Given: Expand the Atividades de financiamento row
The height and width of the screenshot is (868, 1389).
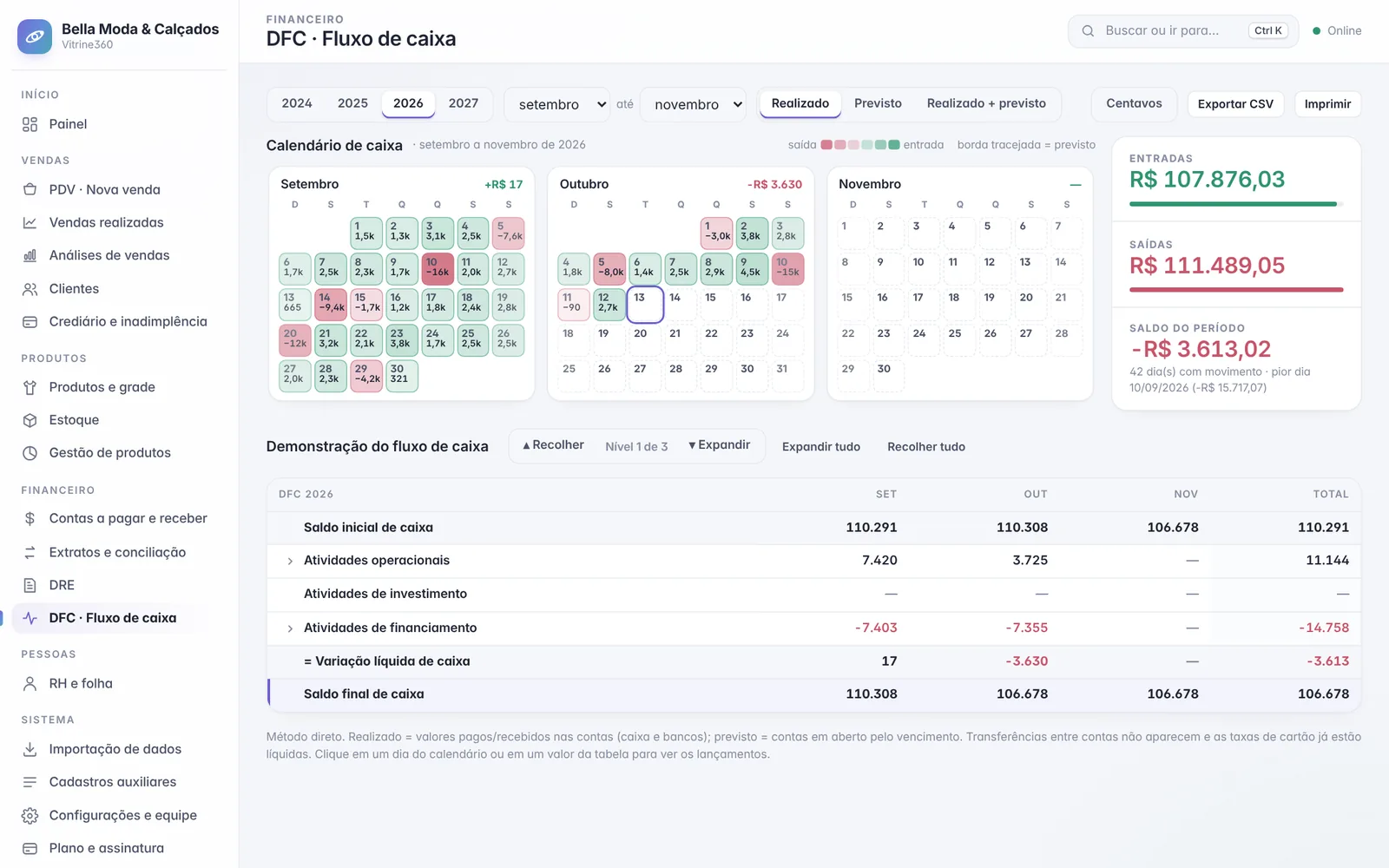Looking at the screenshot, I should pos(290,628).
